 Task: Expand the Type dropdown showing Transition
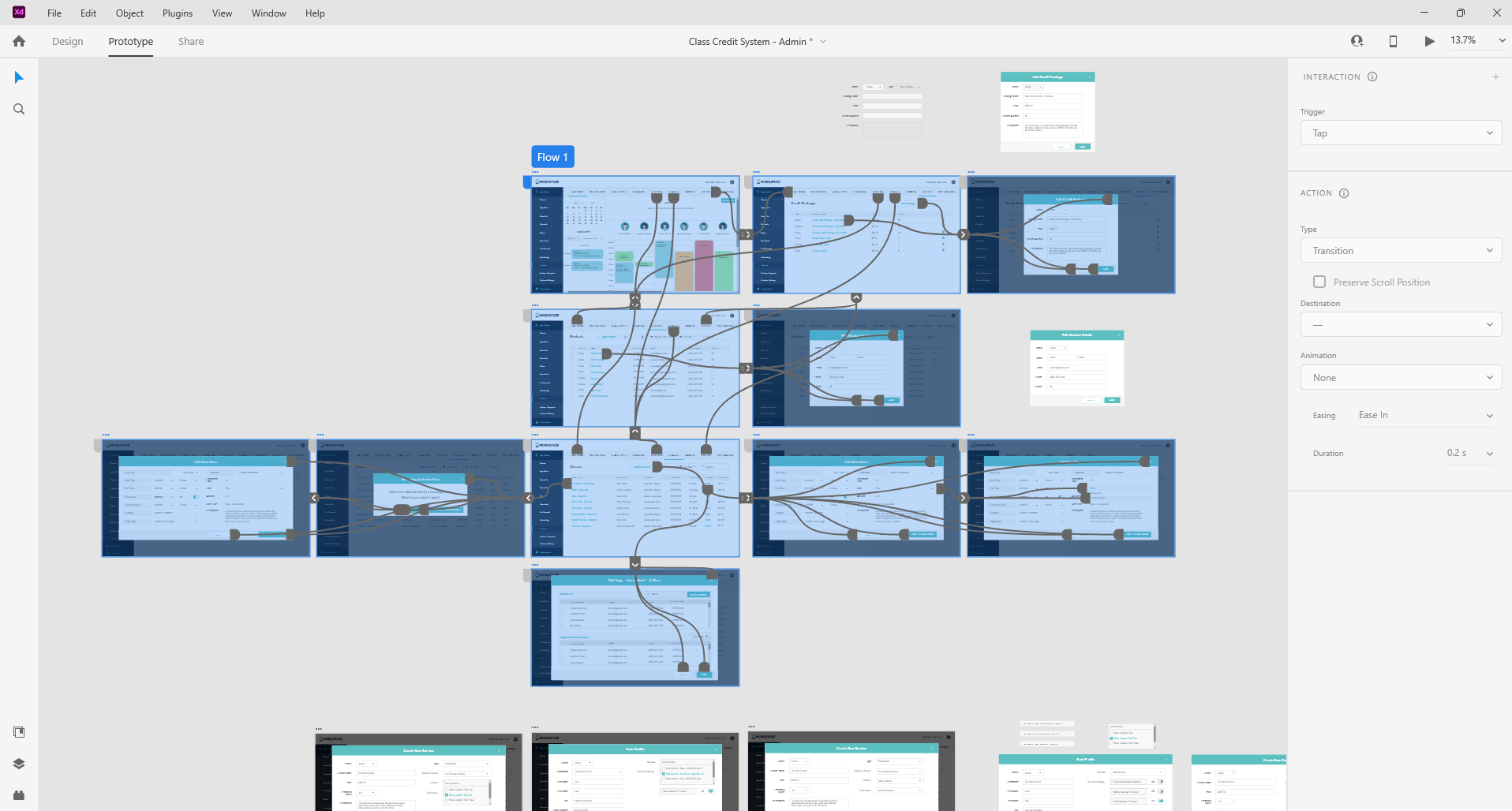(x=1401, y=251)
